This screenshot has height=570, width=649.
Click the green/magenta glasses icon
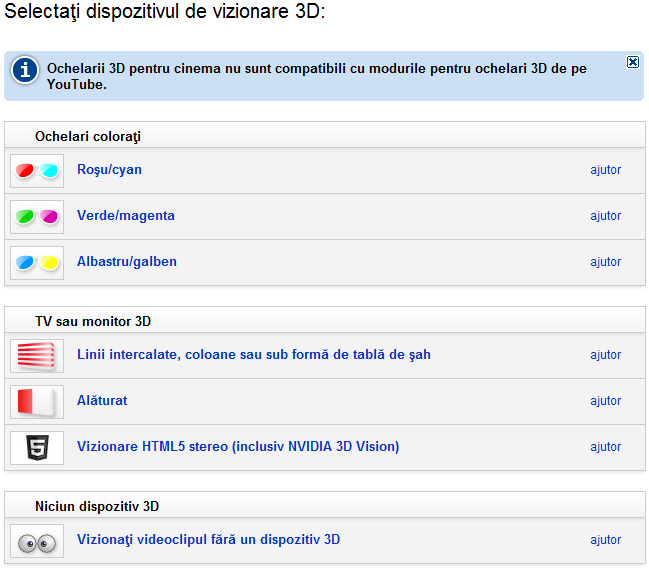(37, 216)
